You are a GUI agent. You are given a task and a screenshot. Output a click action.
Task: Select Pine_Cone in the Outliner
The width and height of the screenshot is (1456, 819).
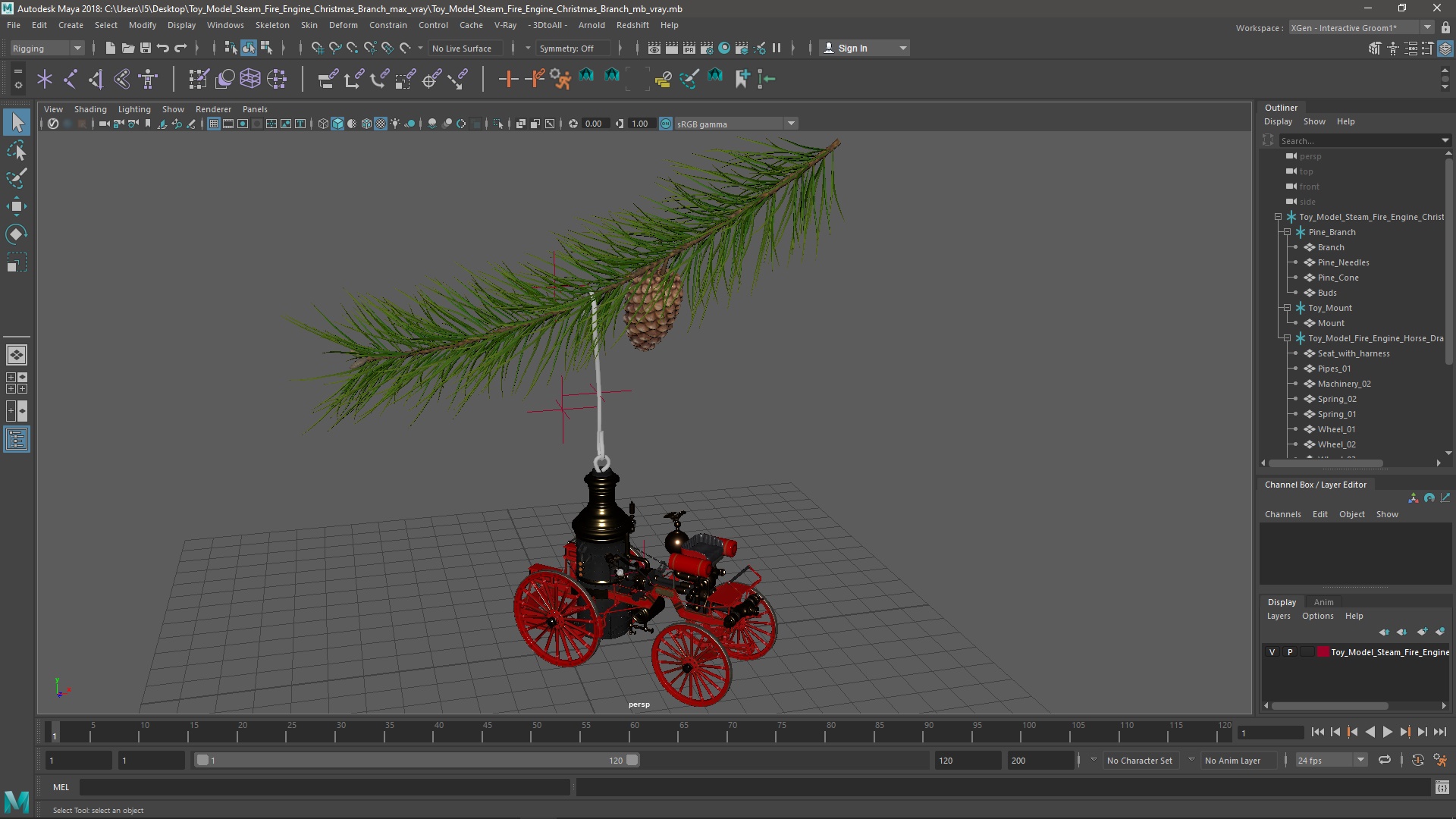click(1338, 278)
